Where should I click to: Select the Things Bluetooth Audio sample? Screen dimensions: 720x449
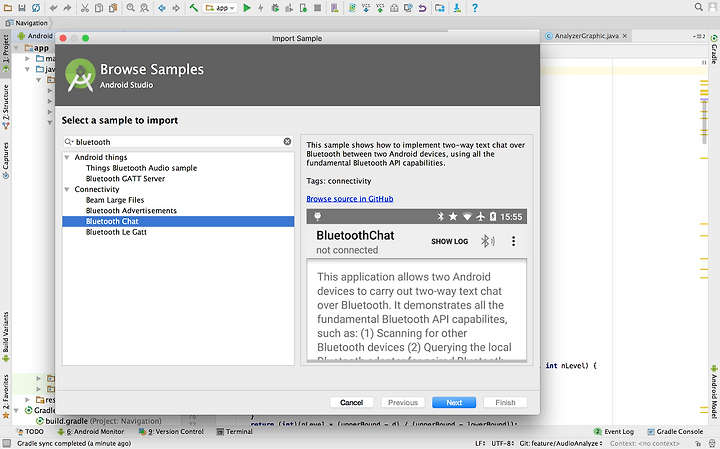[141, 168]
